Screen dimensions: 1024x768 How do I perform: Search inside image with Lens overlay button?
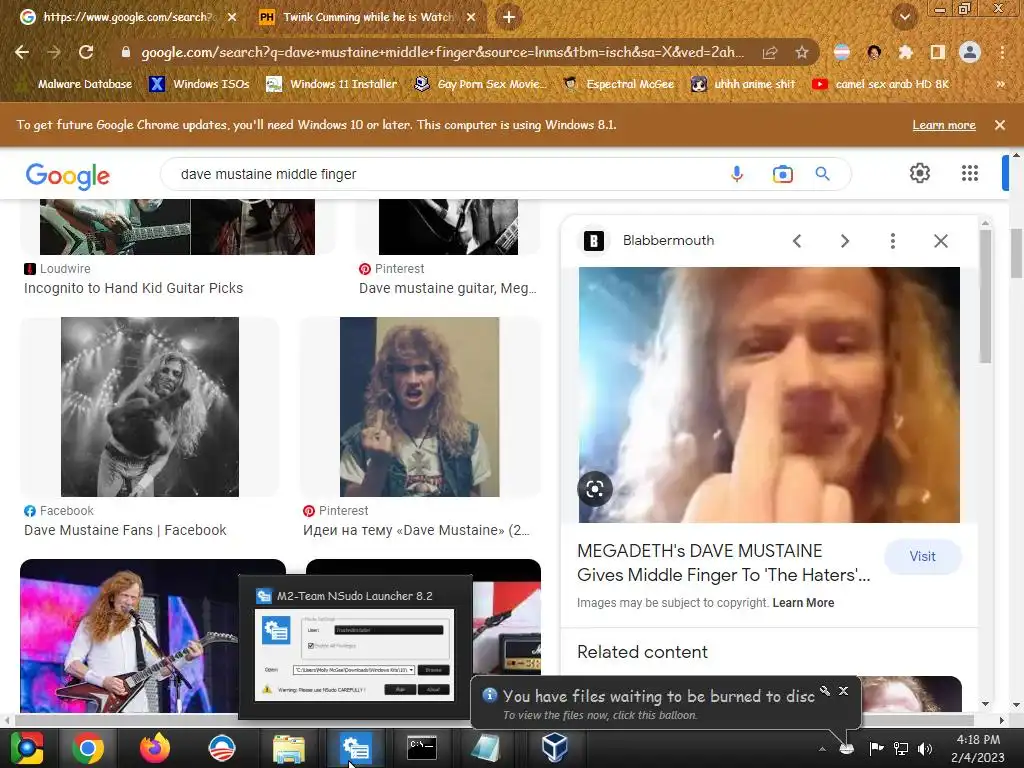pyautogui.click(x=595, y=488)
